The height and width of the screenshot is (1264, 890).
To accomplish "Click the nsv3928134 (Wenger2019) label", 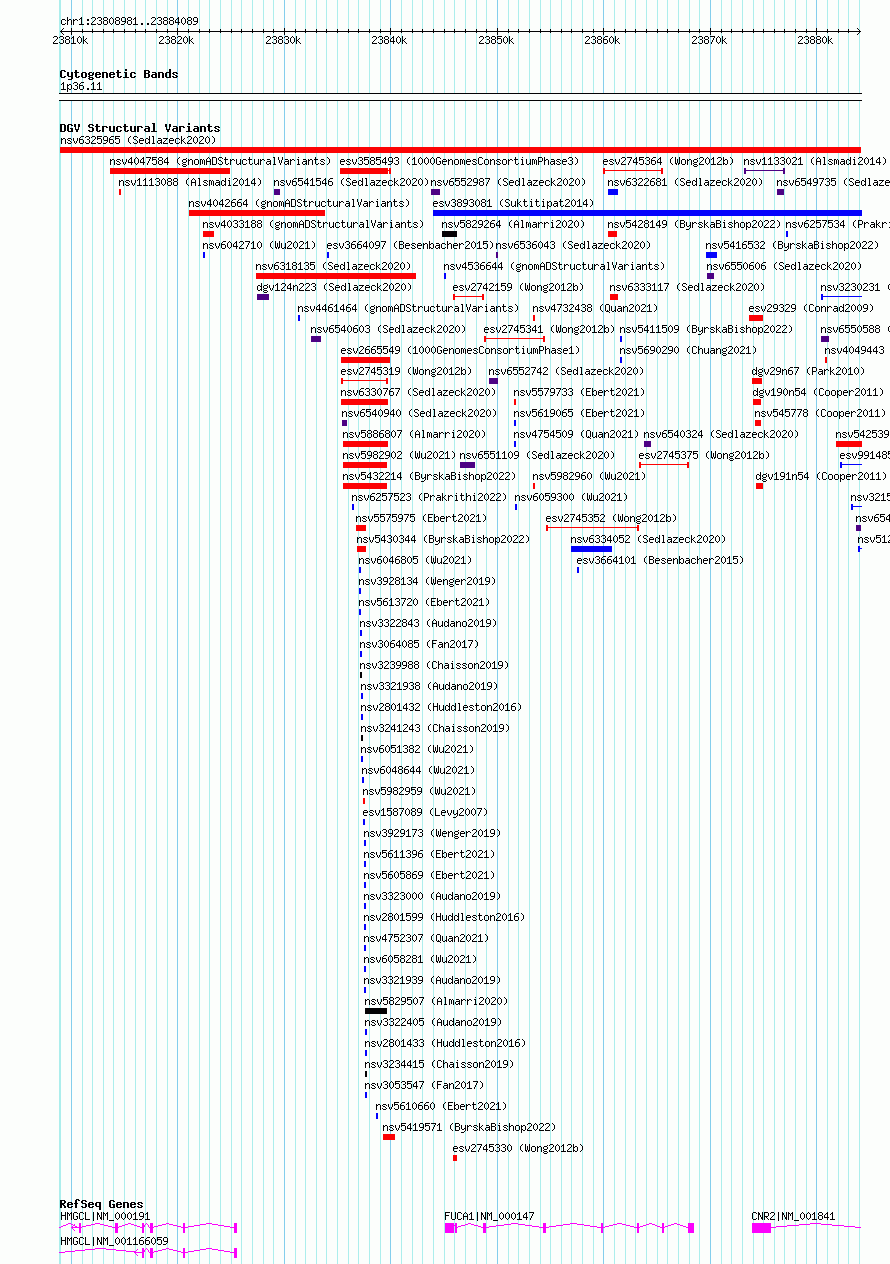I will 427,581.
